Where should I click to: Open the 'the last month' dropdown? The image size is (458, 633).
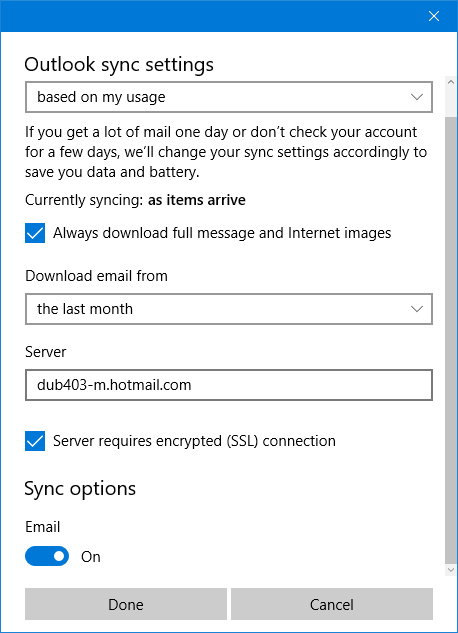pos(229,309)
